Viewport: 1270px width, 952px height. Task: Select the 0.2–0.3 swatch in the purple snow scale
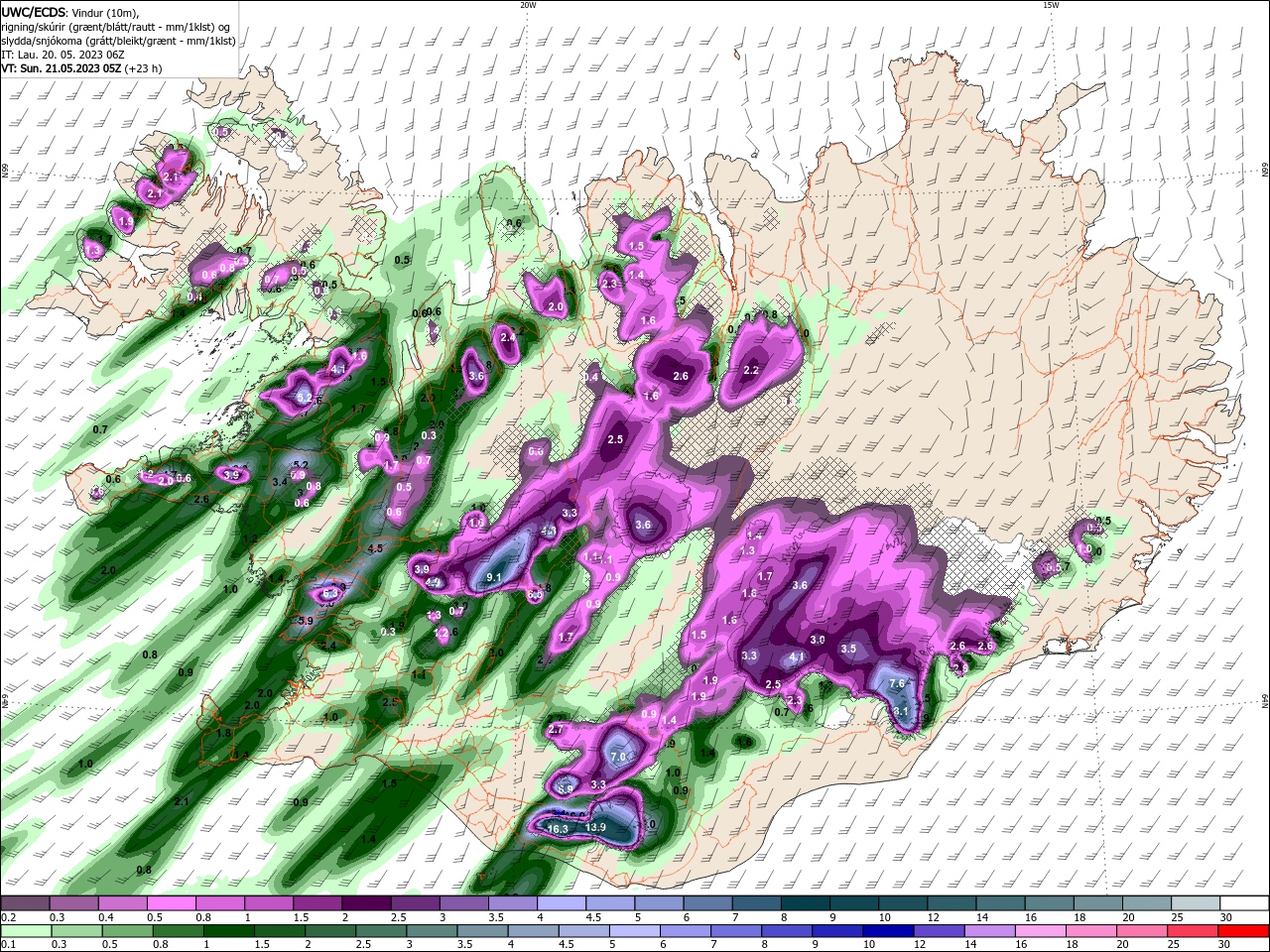[x=25, y=903]
